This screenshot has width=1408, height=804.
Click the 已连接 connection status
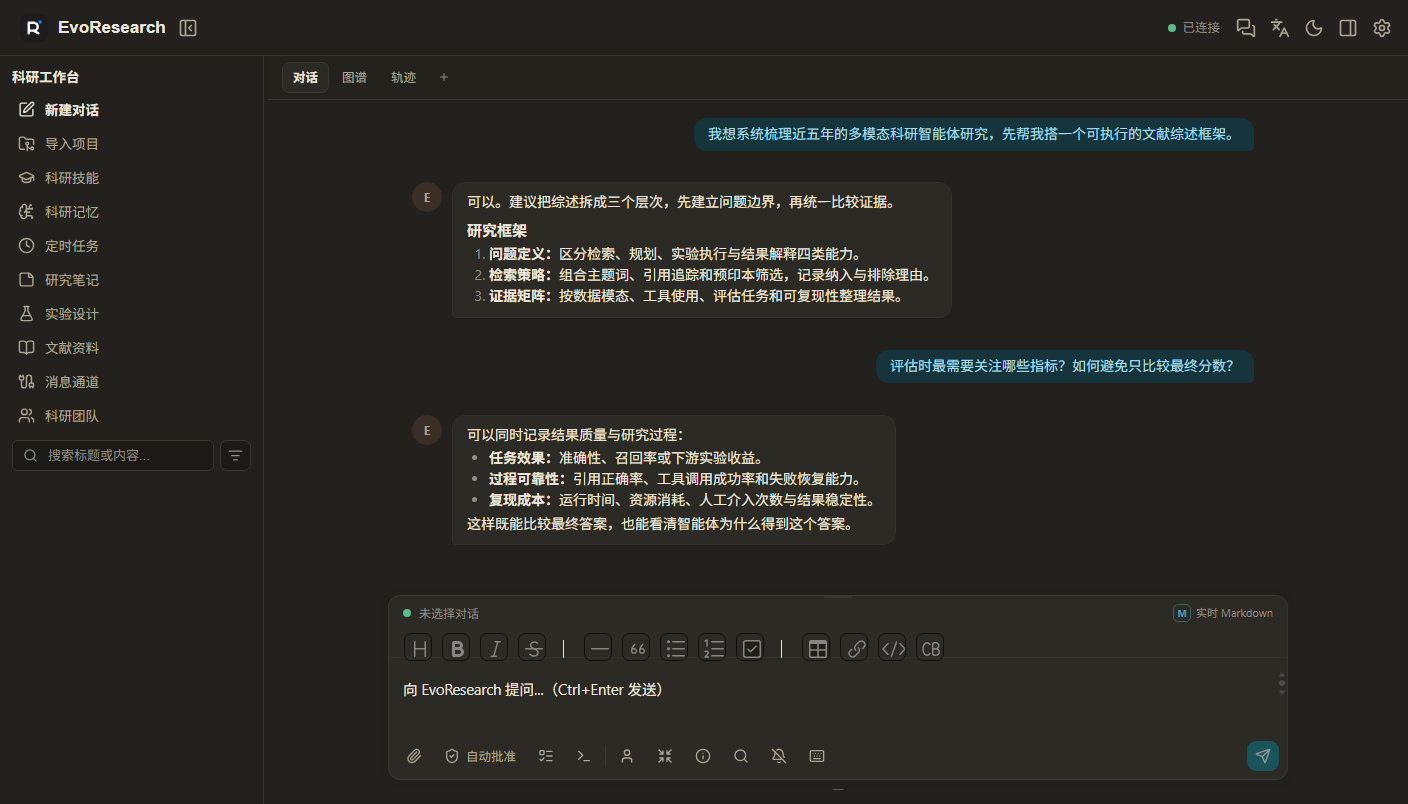(1194, 28)
